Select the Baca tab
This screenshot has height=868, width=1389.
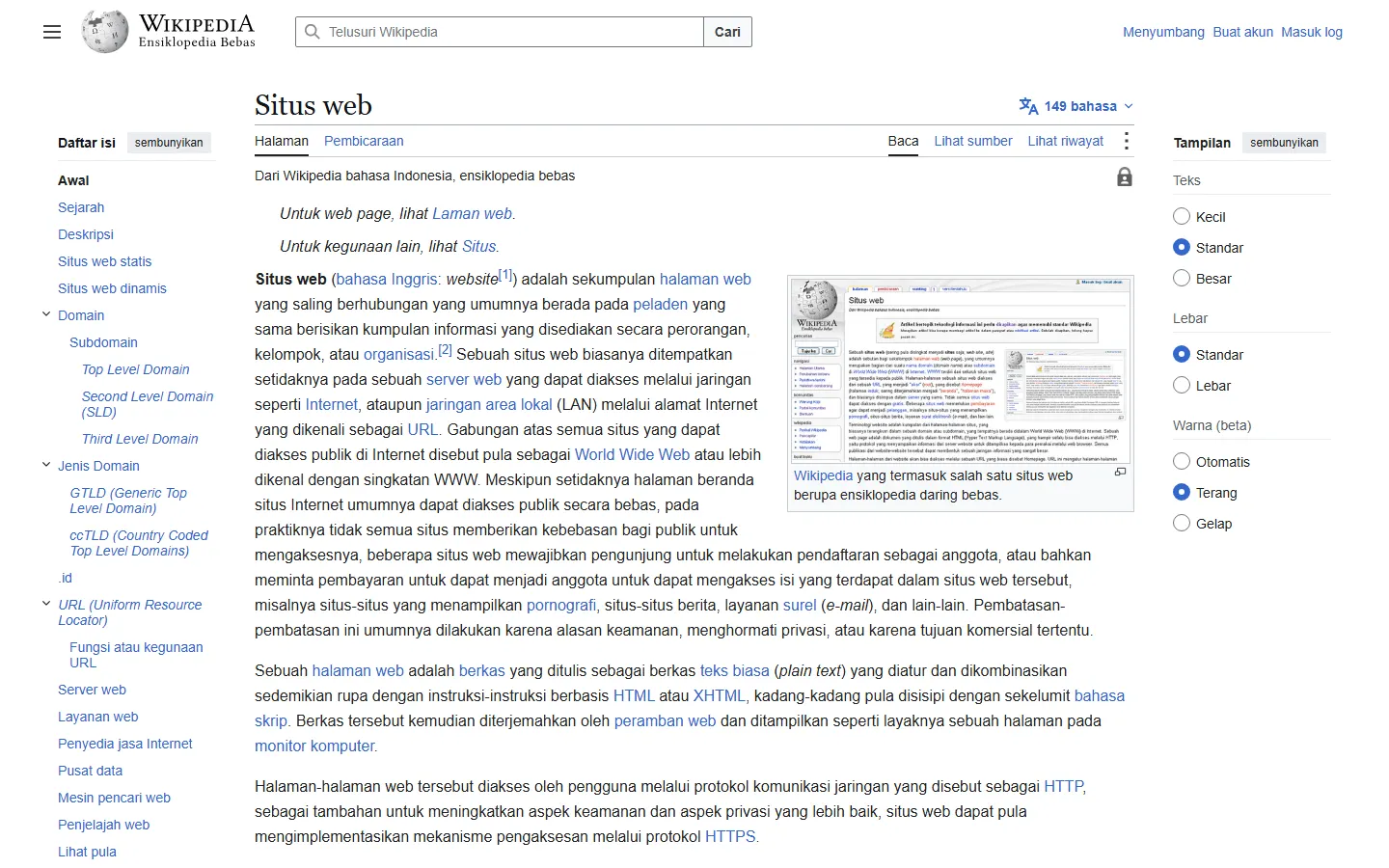(903, 141)
